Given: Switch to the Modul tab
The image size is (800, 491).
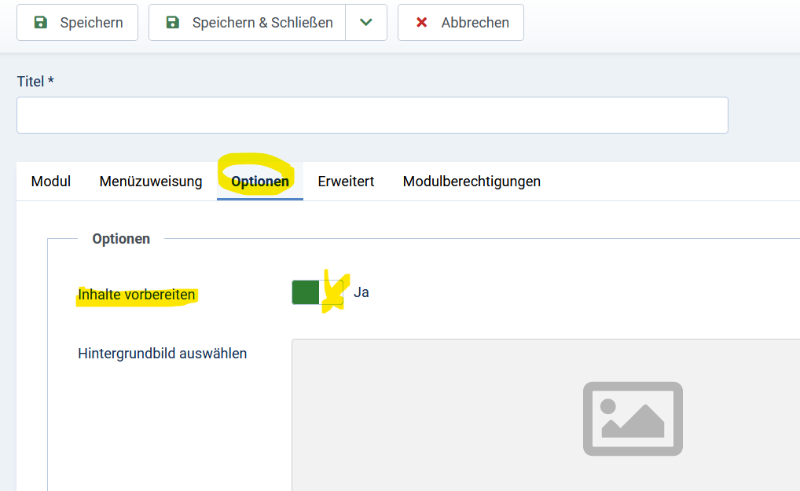Looking at the screenshot, I should coord(51,181).
